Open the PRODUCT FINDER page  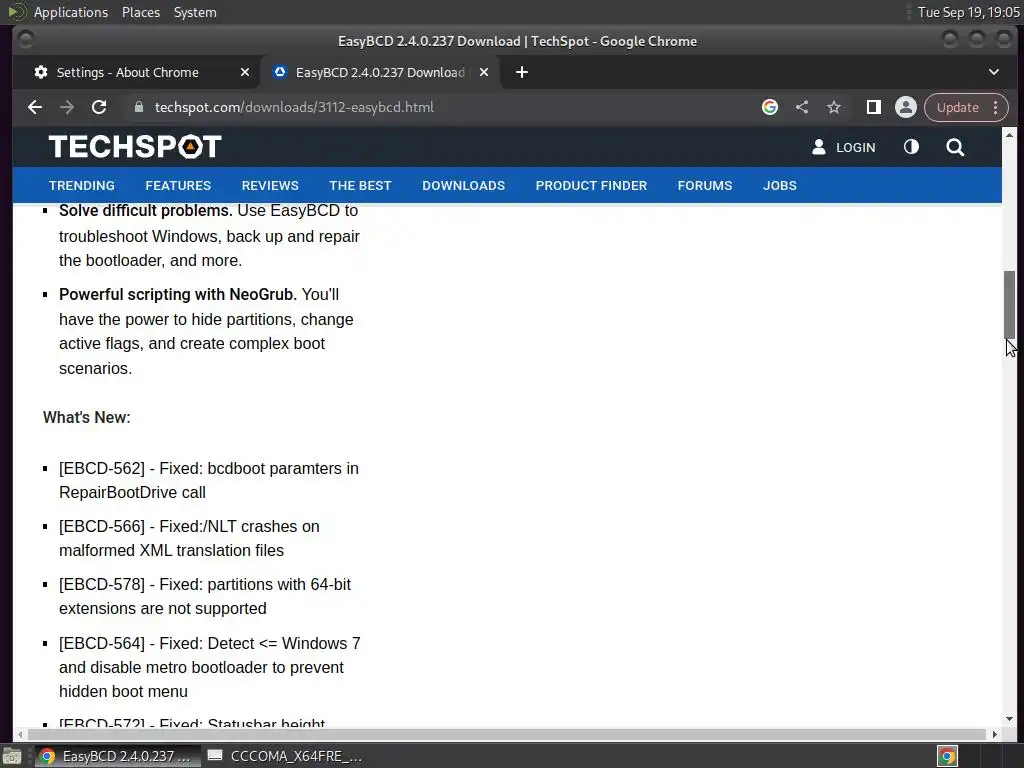592,185
